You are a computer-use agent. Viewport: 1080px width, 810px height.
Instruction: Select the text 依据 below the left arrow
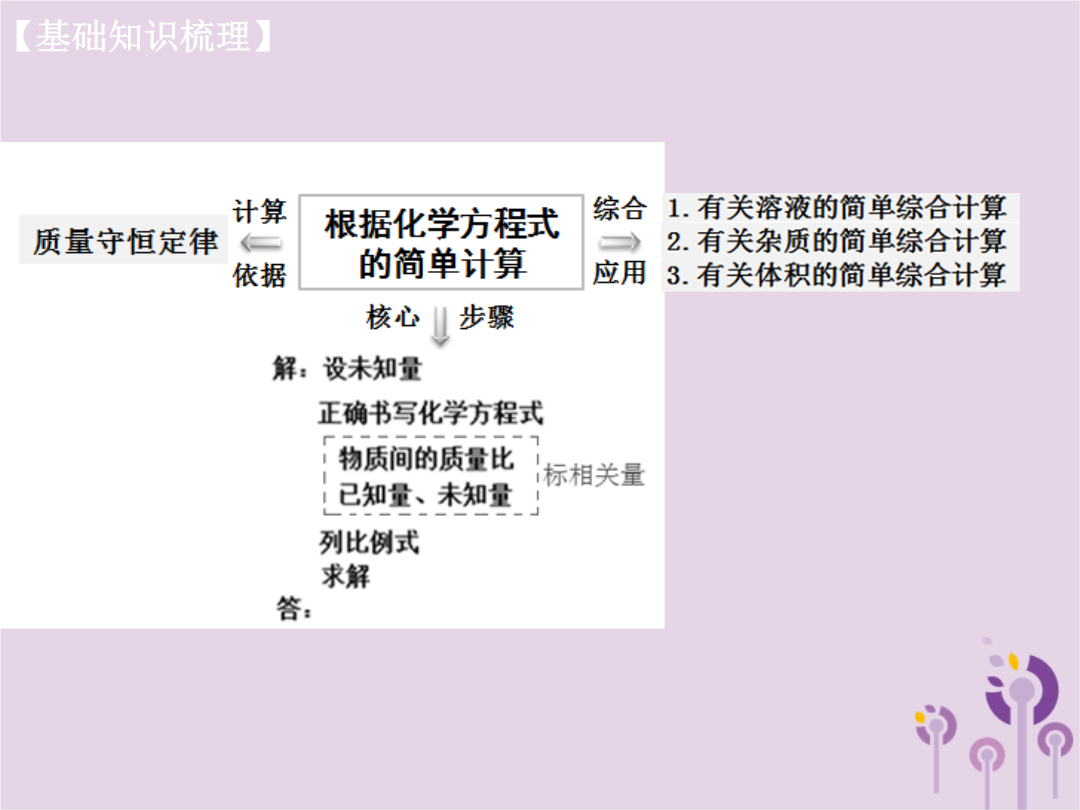260,276
